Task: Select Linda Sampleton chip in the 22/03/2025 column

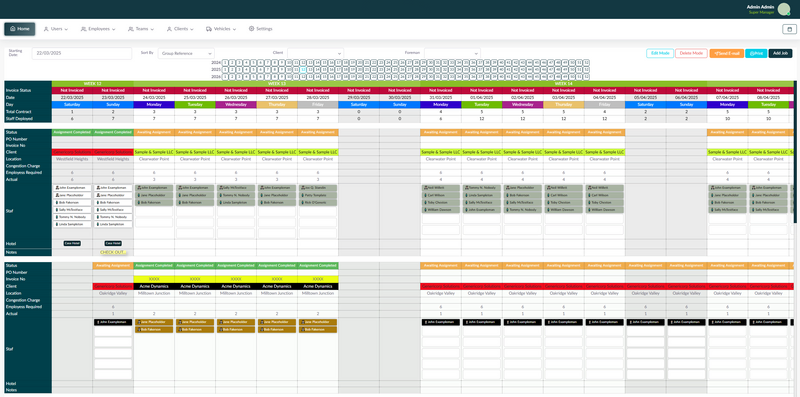Action: (x=72, y=225)
